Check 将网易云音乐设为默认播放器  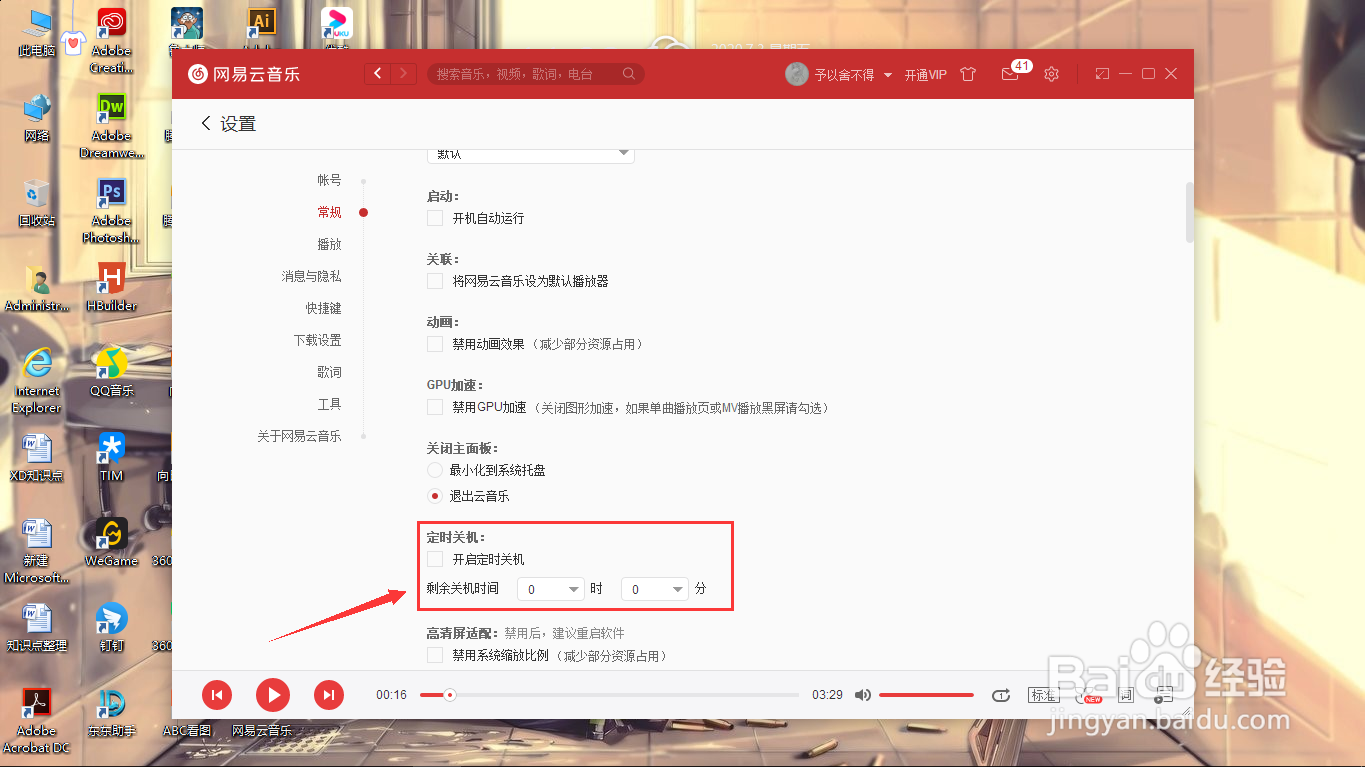[x=435, y=281]
